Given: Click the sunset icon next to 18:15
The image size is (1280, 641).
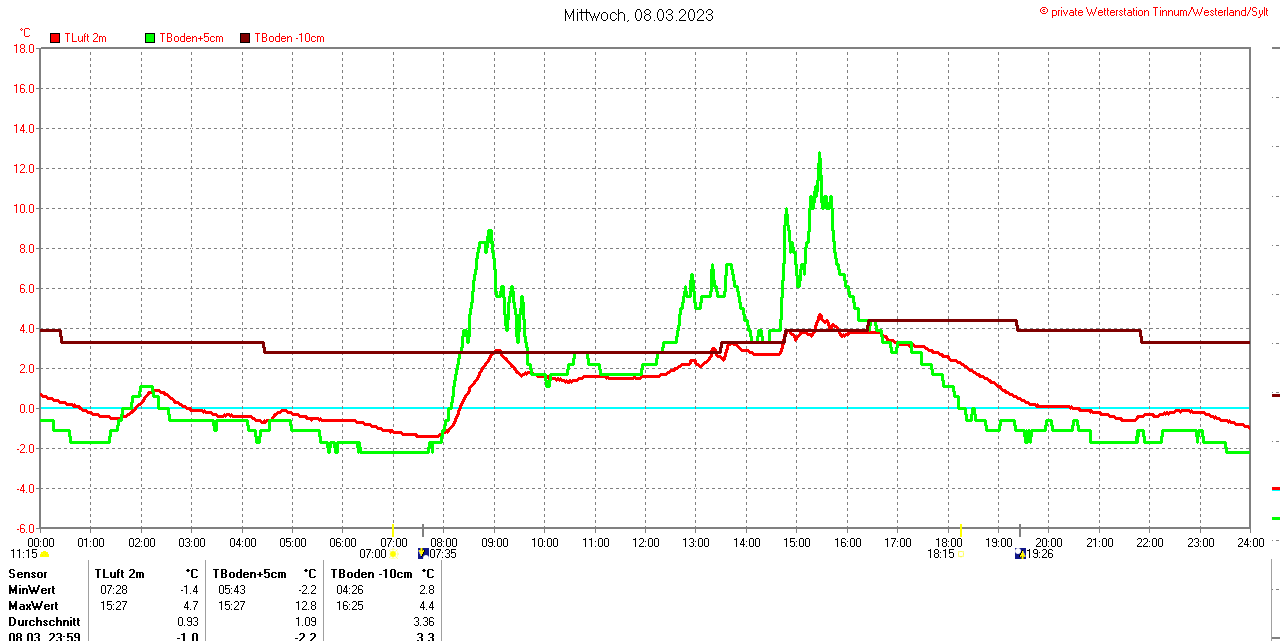Looking at the screenshot, I should coord(961,554).
